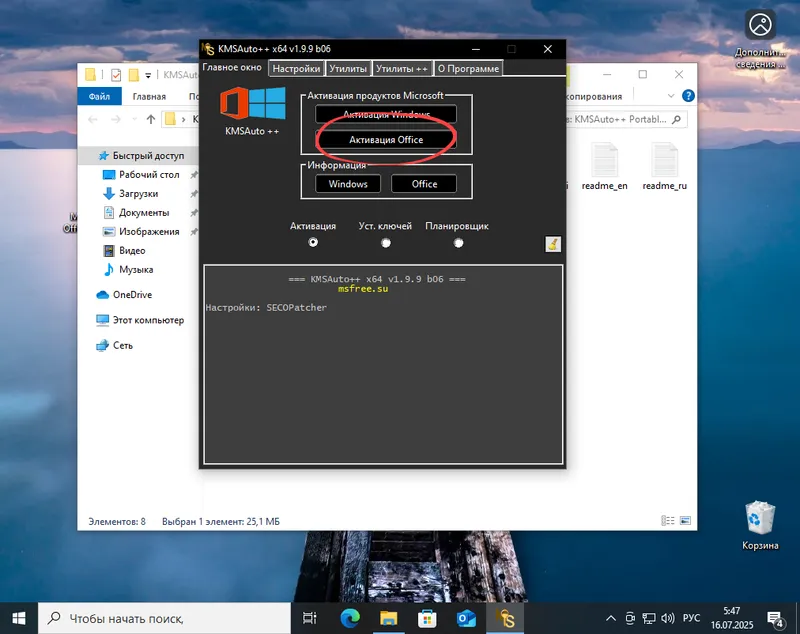
Task: Choose the Уст. ключей radio option
Action: [x=387, y=240]
